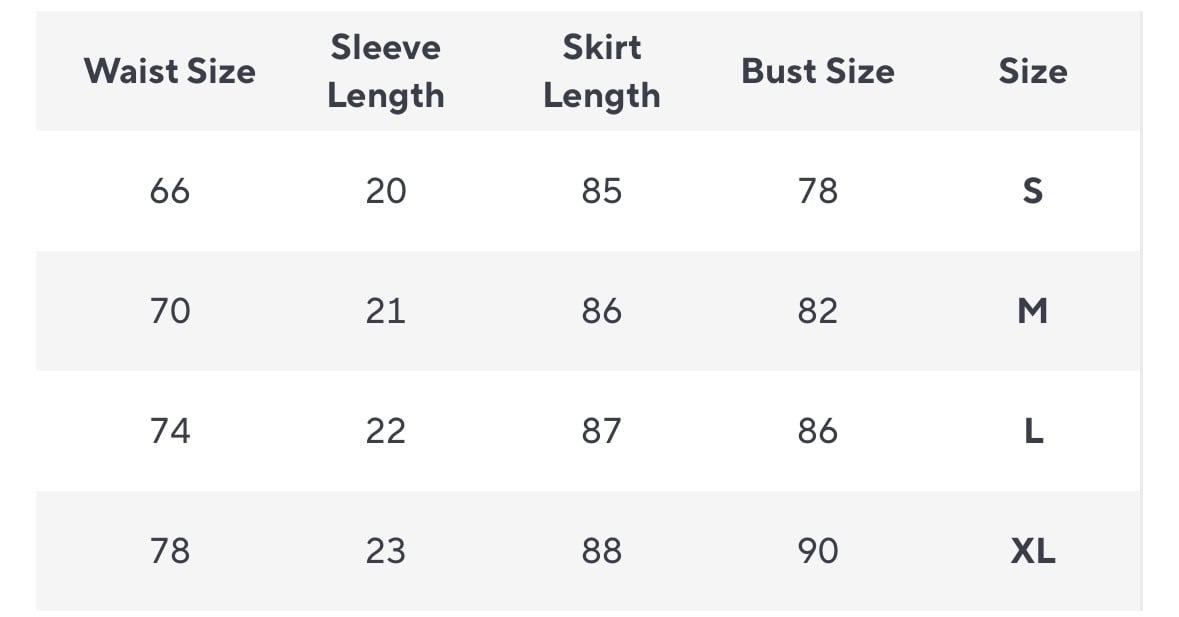Click skirt length value 88
Screen dimensions: 1179x617
click(x=602, y=551)
